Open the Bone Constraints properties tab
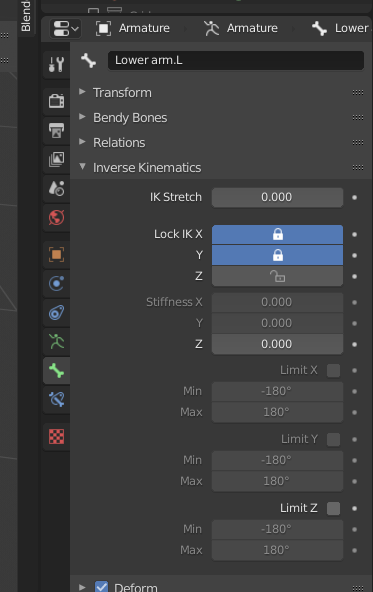373x592 pixels. tap(56, 399)
